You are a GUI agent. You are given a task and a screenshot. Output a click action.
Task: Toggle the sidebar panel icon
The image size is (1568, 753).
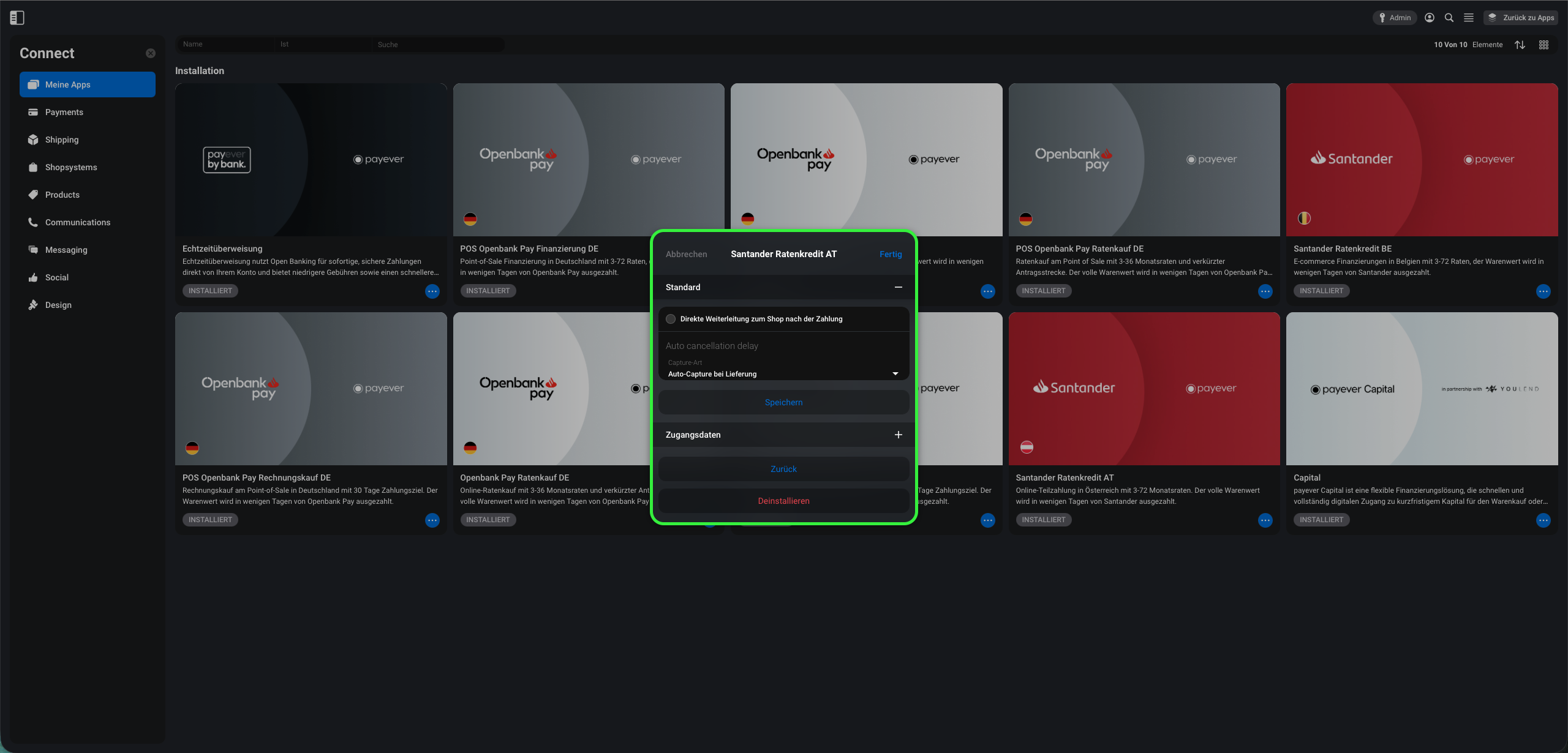pos(17,18)
